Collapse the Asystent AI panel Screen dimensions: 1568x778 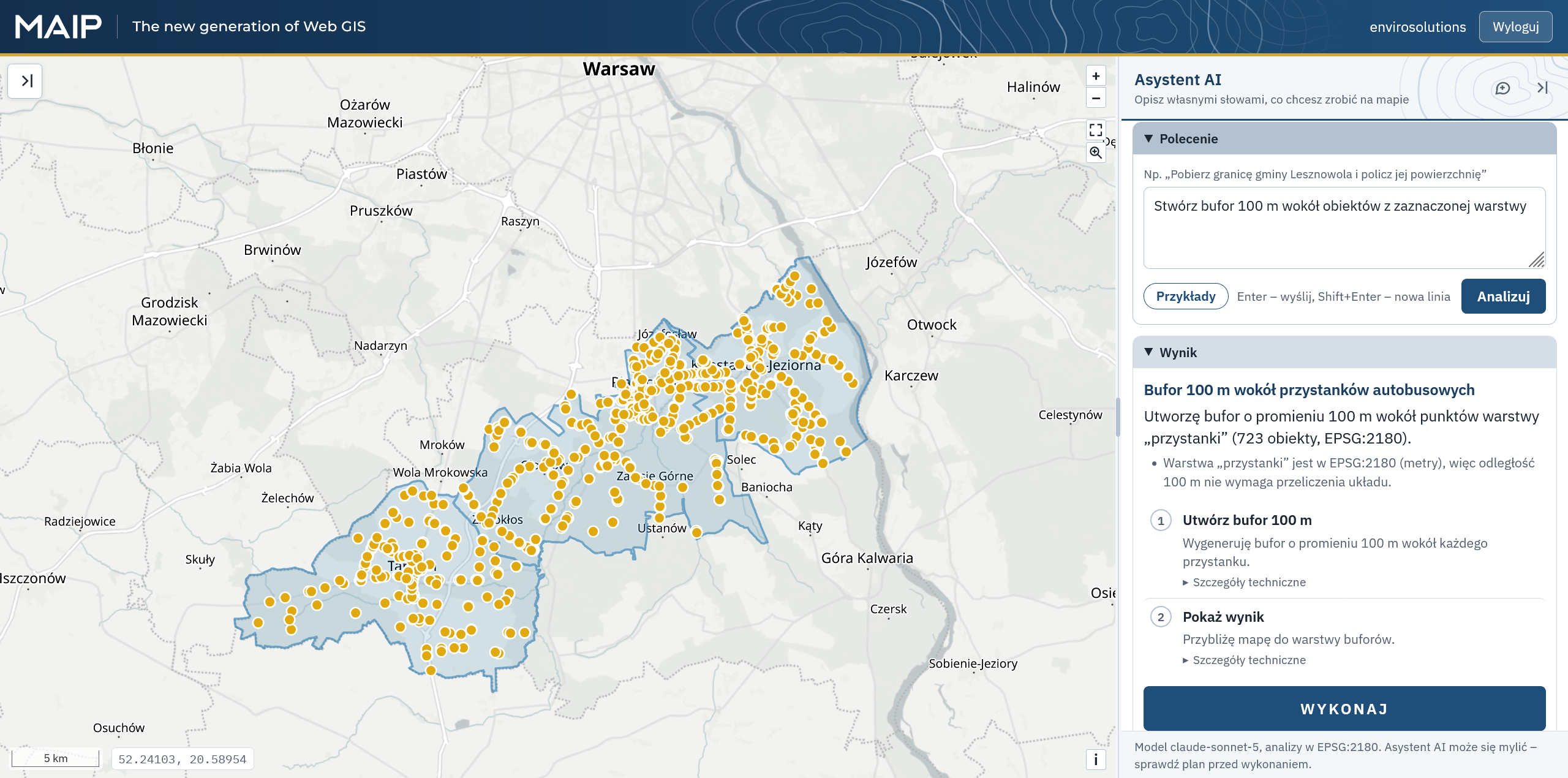point(1542,88)
